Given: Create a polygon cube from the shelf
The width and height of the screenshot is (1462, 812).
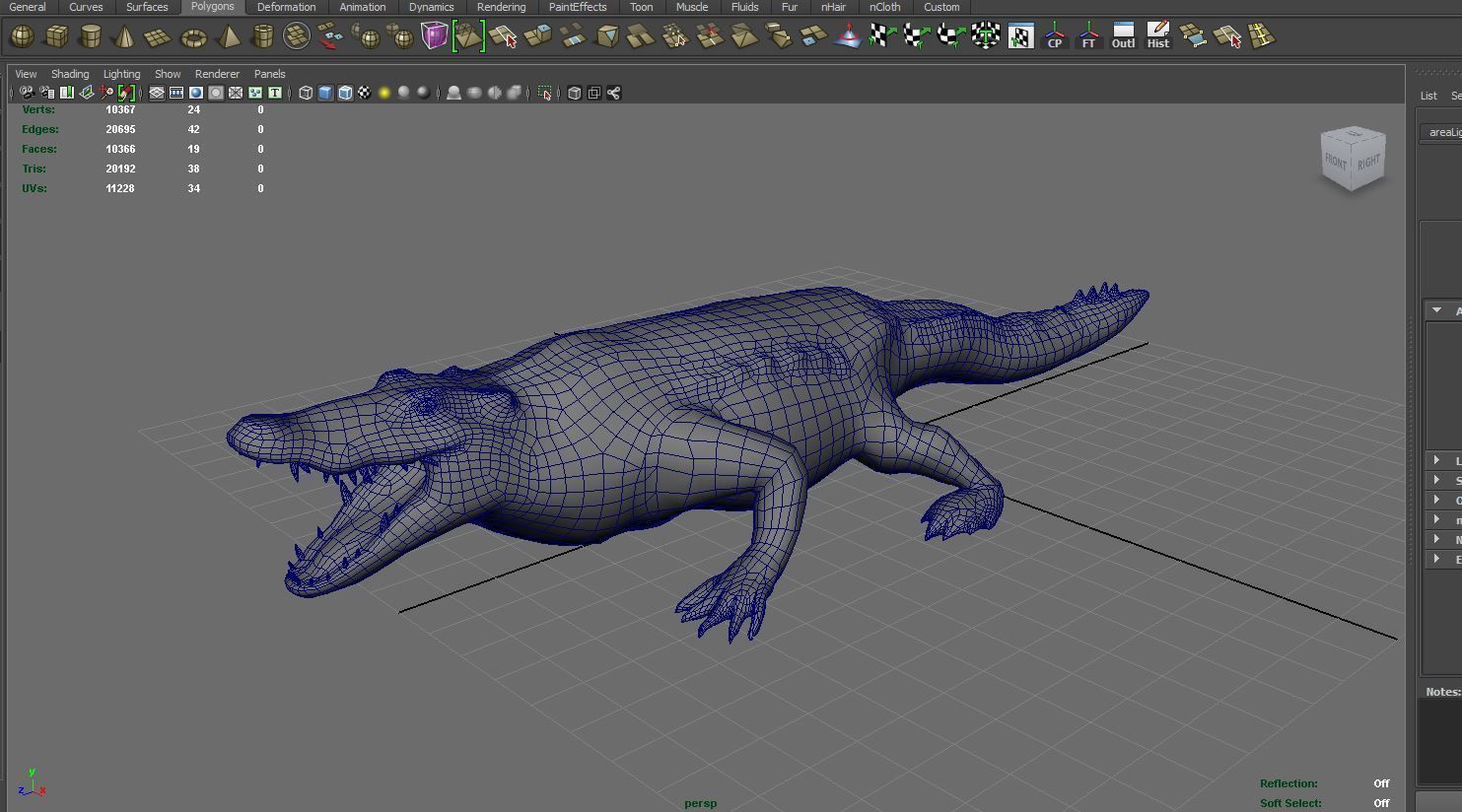Looking at the screenshot, I should (56, 37).
